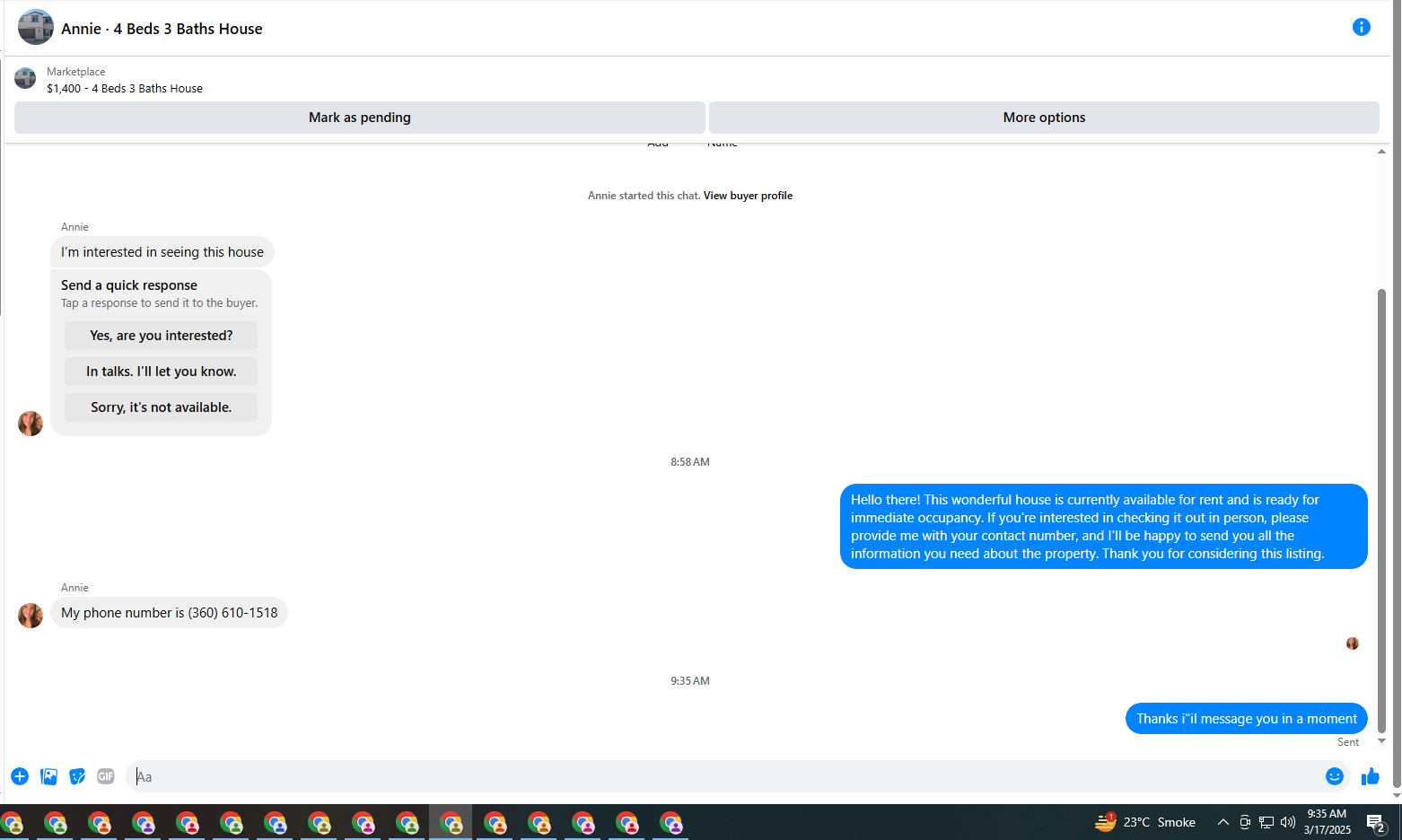Click the "Marketplace" label above the price

pos(76,72)
